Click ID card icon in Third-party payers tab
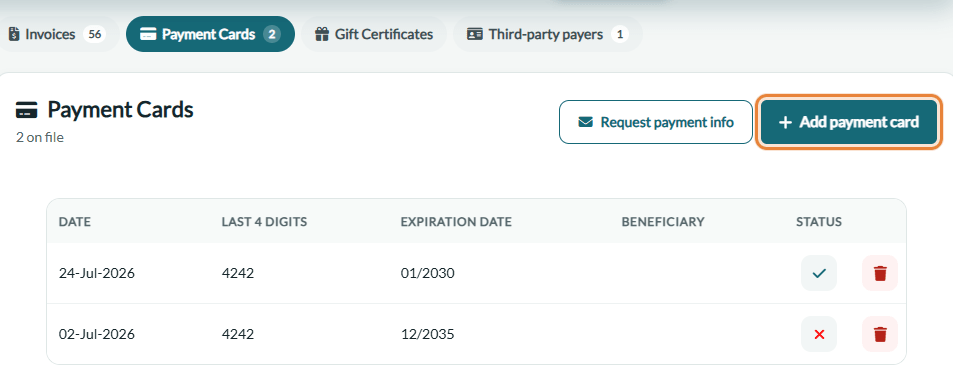Screen dimensions: 953x391 pos(474,34)
